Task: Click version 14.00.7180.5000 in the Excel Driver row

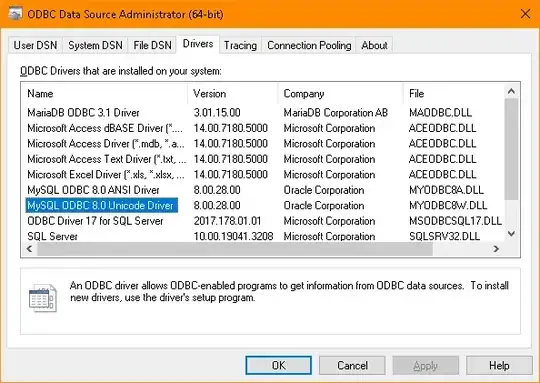Action: click(230, 175)
